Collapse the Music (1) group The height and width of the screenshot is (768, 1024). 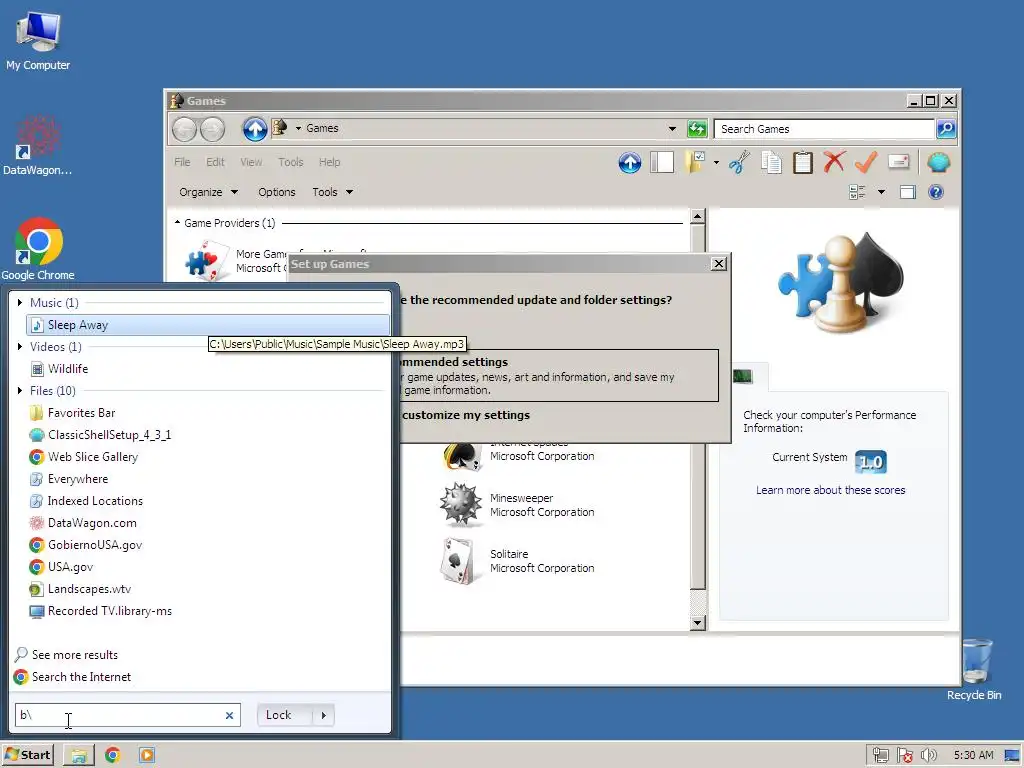click(20, 302)
